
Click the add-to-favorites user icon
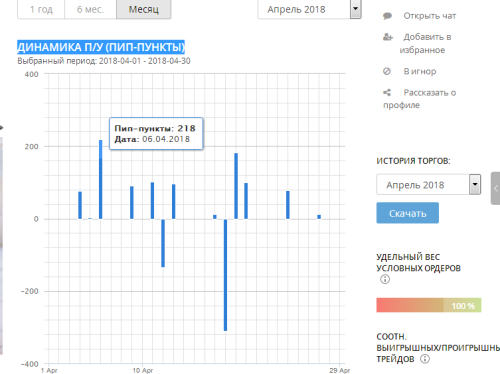point(388,37)
